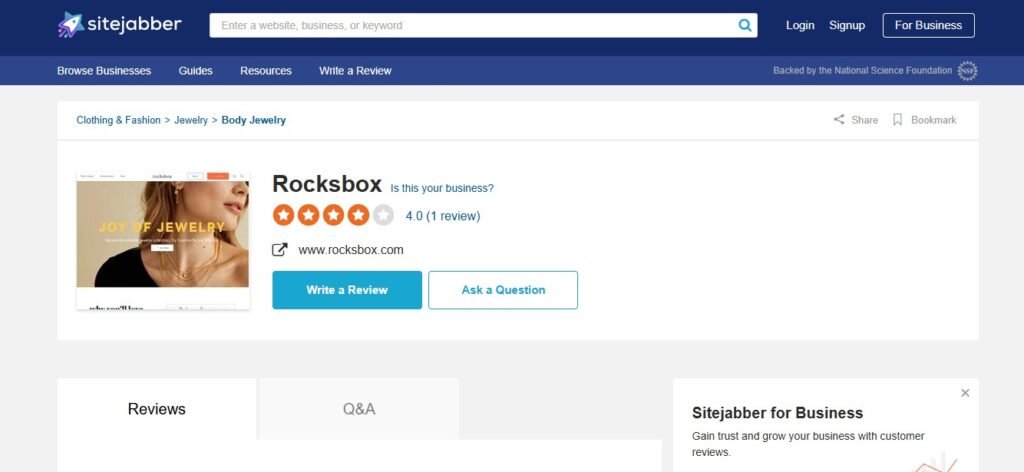Go to Clothing & Fashion breadcrumb
The width and height of the screenshot is (1024, 472).
tap(118, 120)
